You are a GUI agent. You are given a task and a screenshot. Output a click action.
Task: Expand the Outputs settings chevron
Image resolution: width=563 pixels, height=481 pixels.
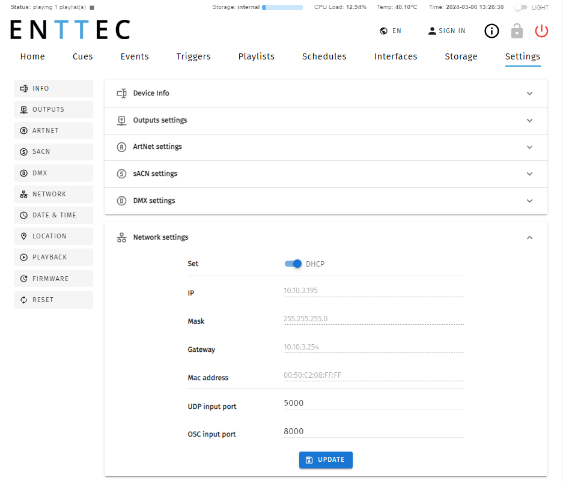tap(530, 121)
